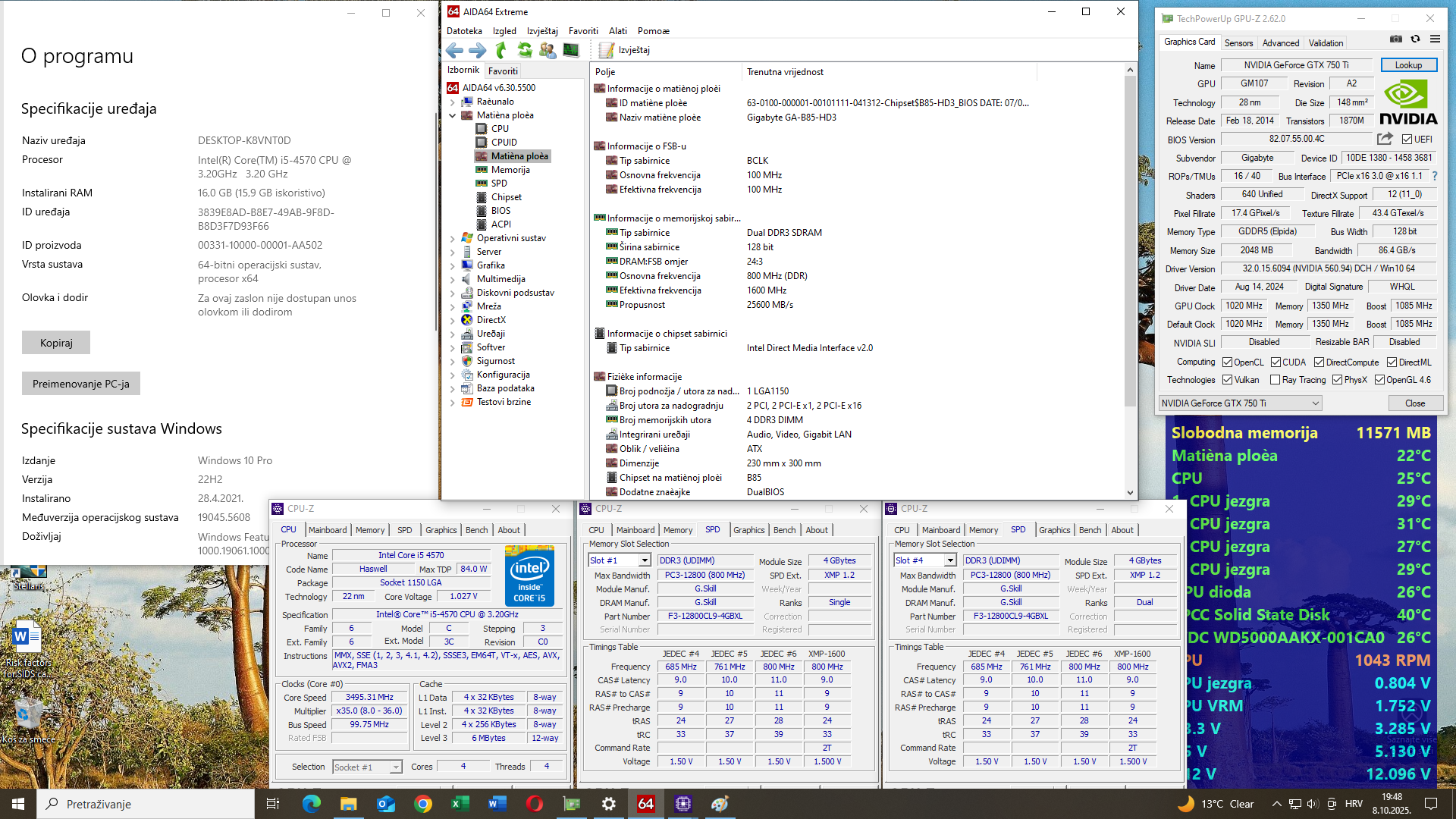This screenshot has width=1456, height=819.
Task: Toggle the Ray Tracing checkbox
Action: 1275,380
